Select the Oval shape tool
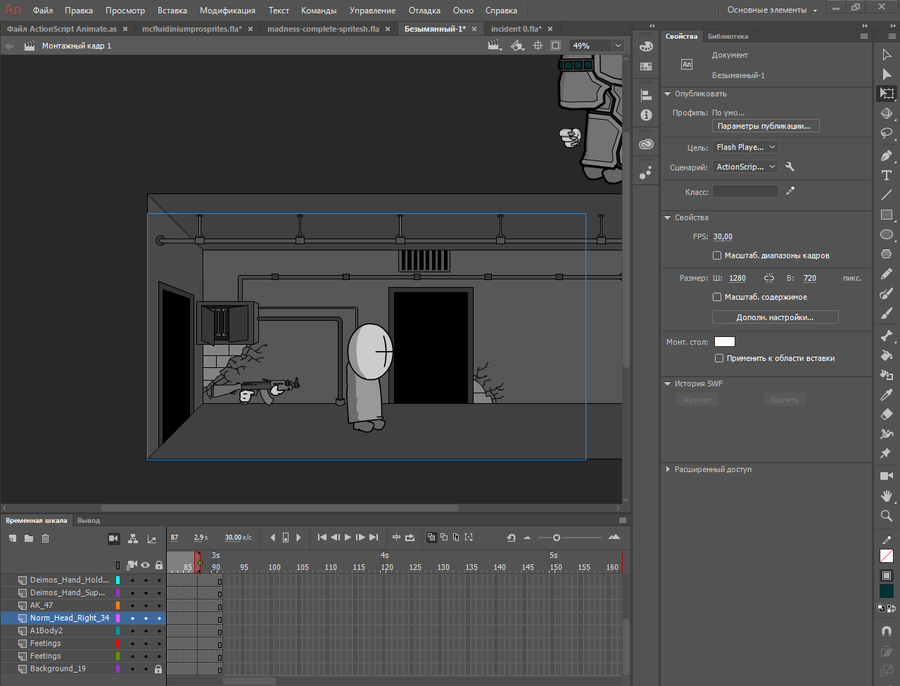 pos(886,234)
